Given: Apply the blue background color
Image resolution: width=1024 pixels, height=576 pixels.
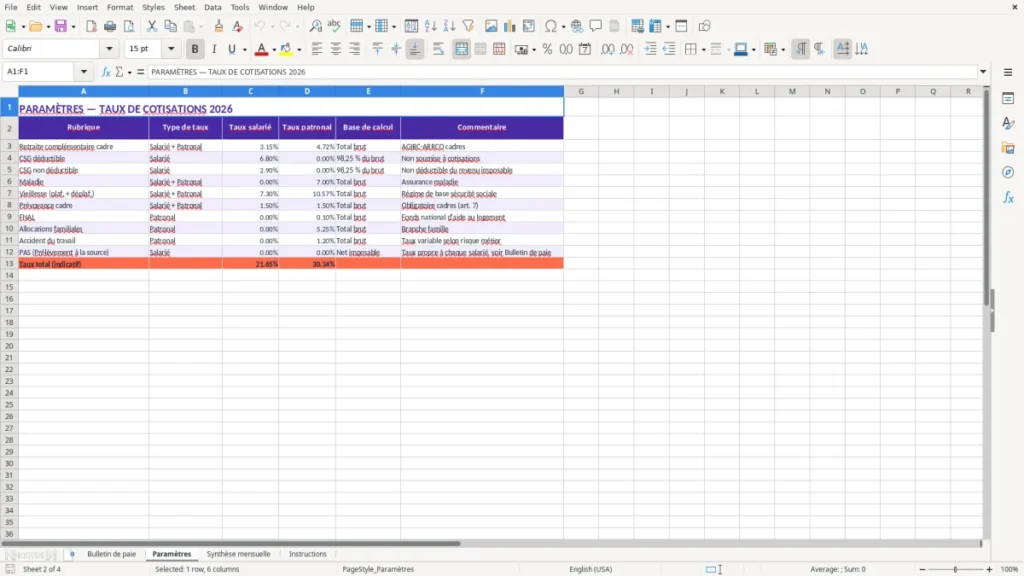Looking at the screenshot, I should tap(741, 49).
